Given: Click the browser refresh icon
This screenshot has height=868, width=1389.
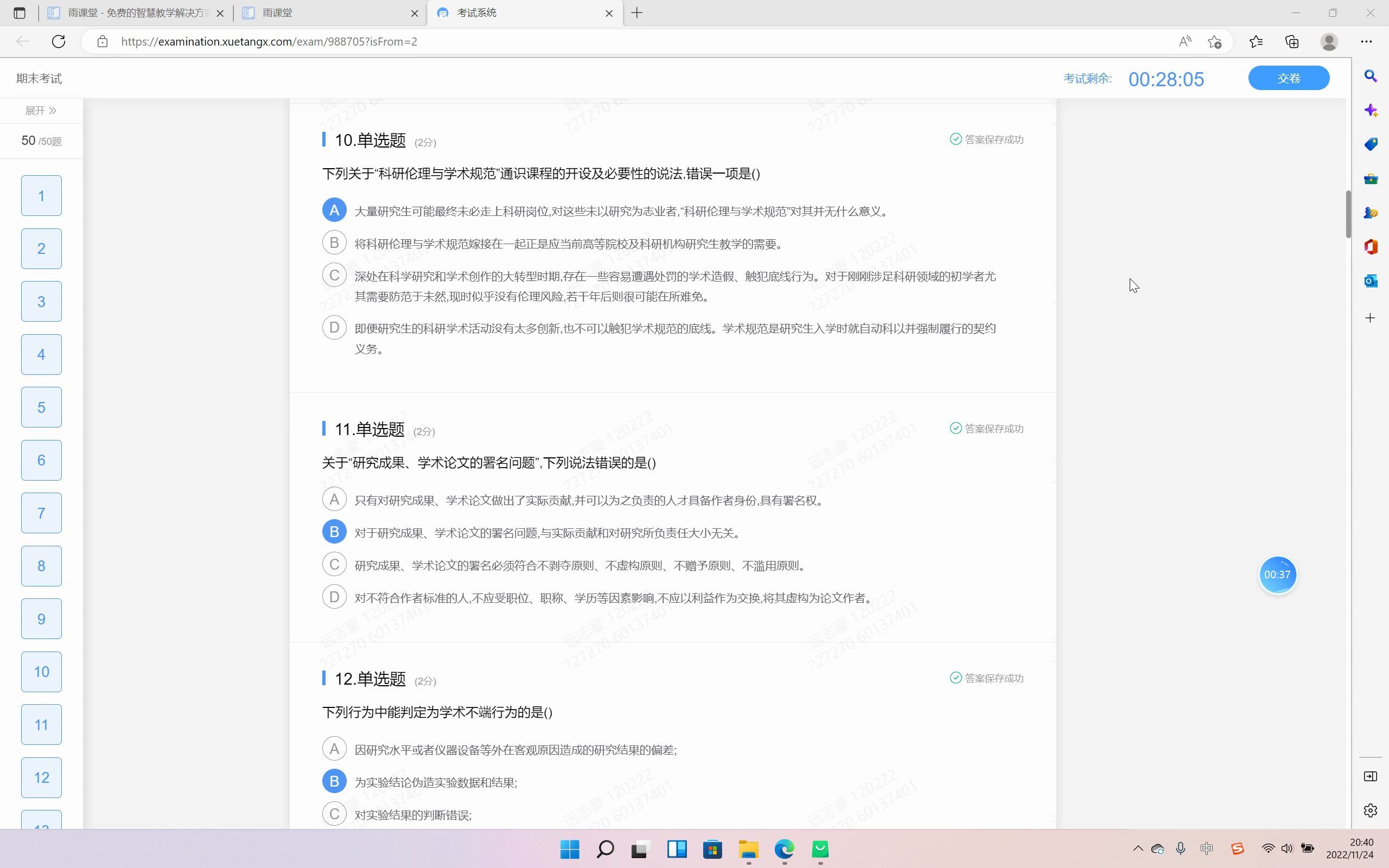Looking at the screenshot, I should click(59, 41).
